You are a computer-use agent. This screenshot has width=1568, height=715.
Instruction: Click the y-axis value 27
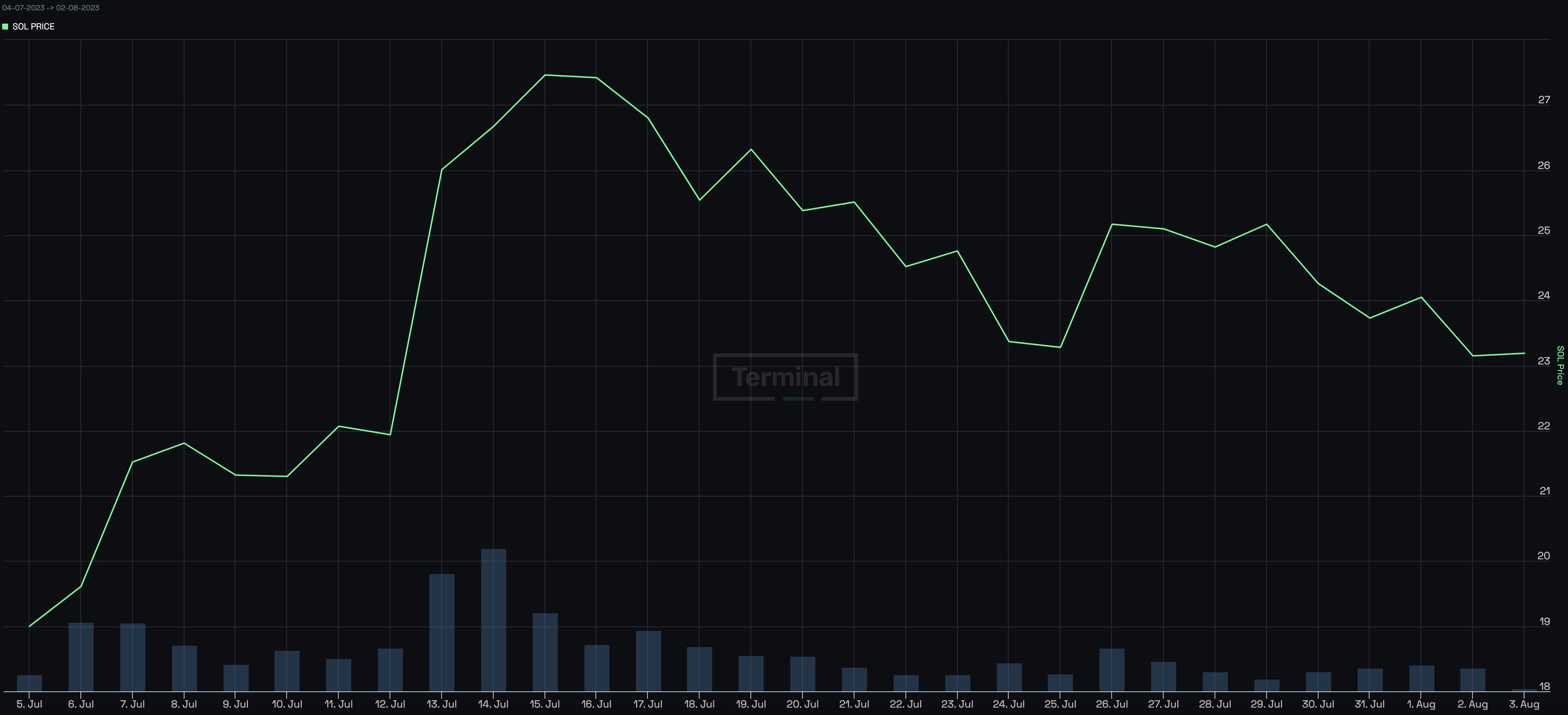[1544, 100]
